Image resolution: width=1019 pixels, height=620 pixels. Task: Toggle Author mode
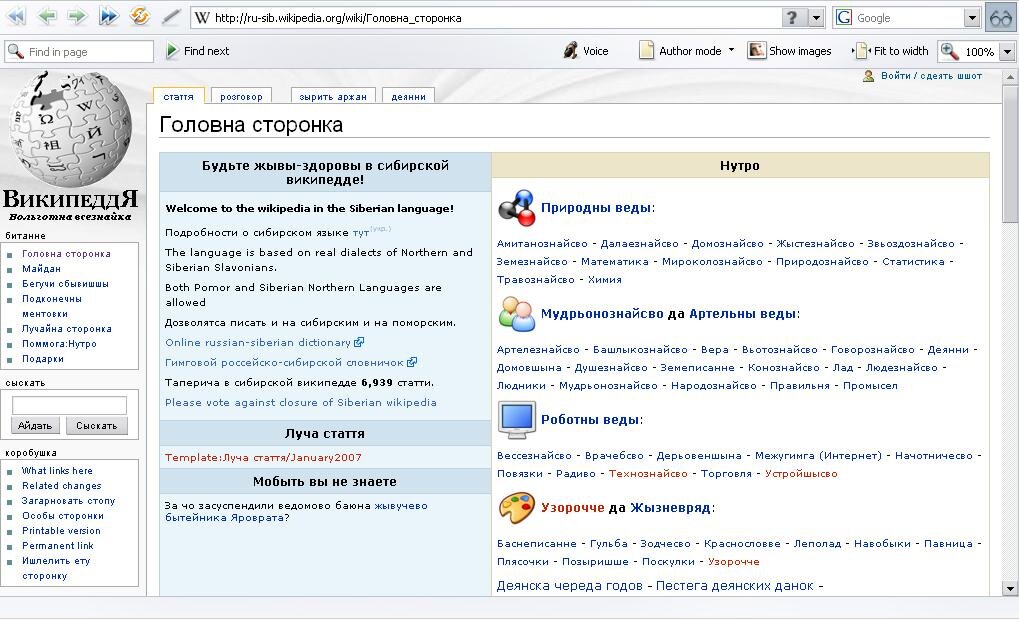coord(681,51)
